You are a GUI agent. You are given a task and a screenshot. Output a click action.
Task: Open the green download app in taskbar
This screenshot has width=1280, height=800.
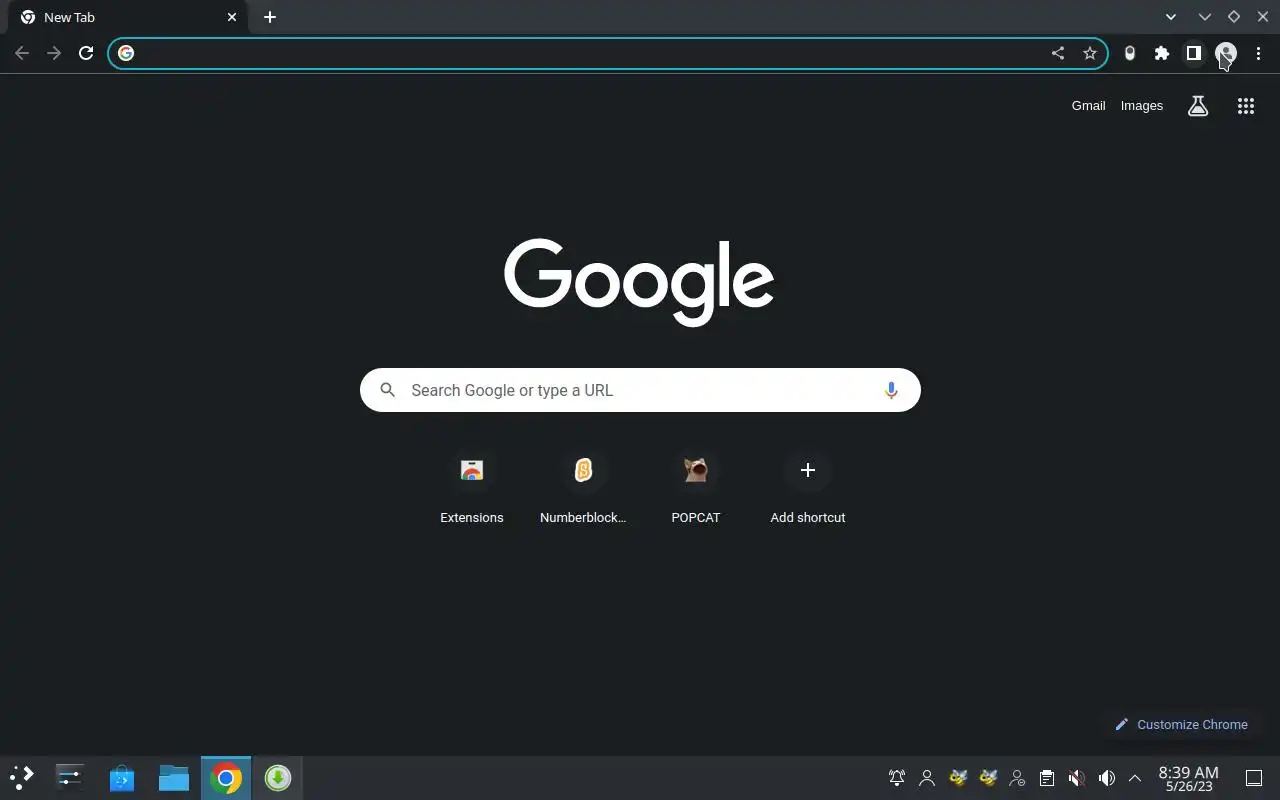click(x=278, y=778)
